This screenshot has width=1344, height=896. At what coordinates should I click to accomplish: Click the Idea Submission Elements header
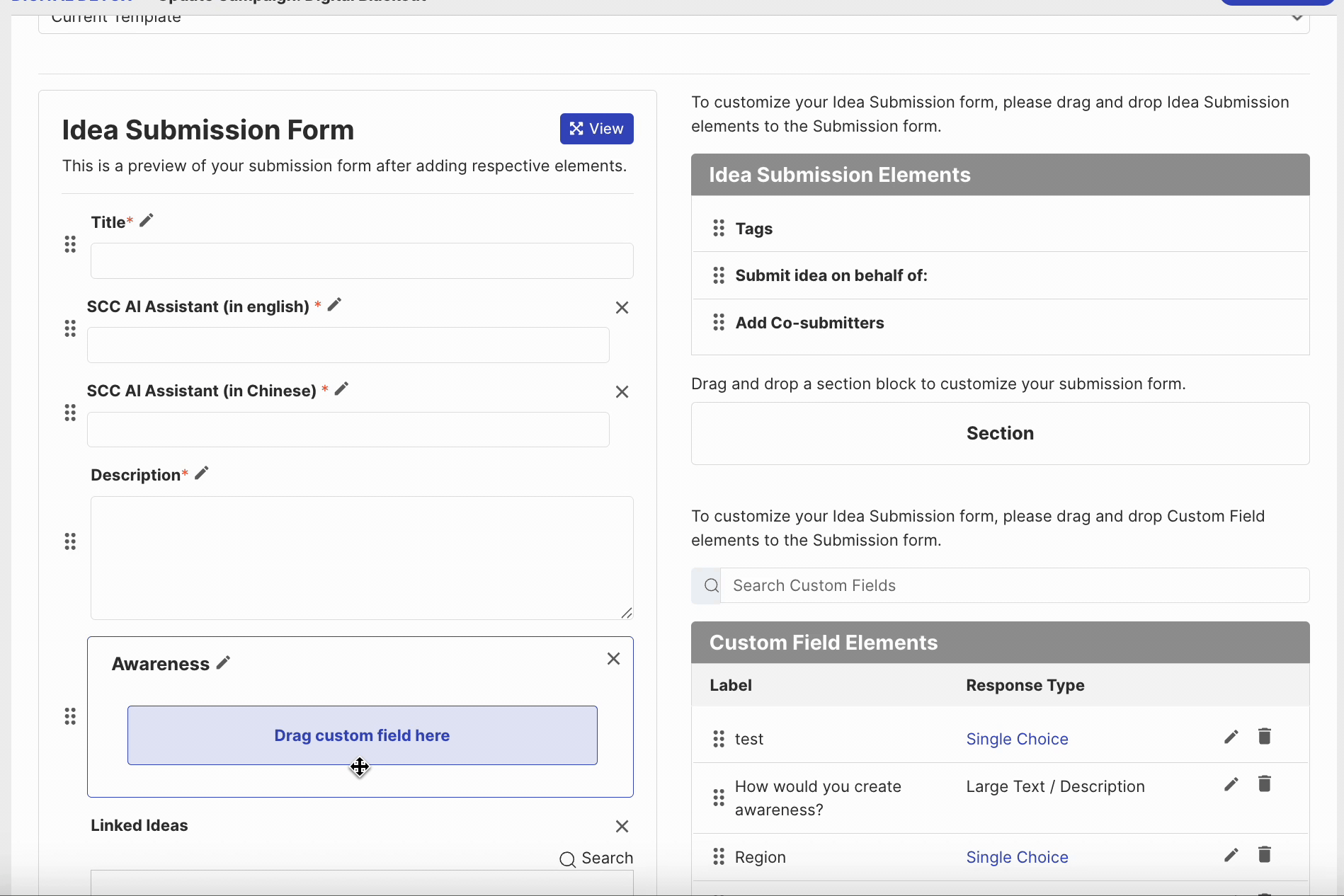[x=1000, y=175]
